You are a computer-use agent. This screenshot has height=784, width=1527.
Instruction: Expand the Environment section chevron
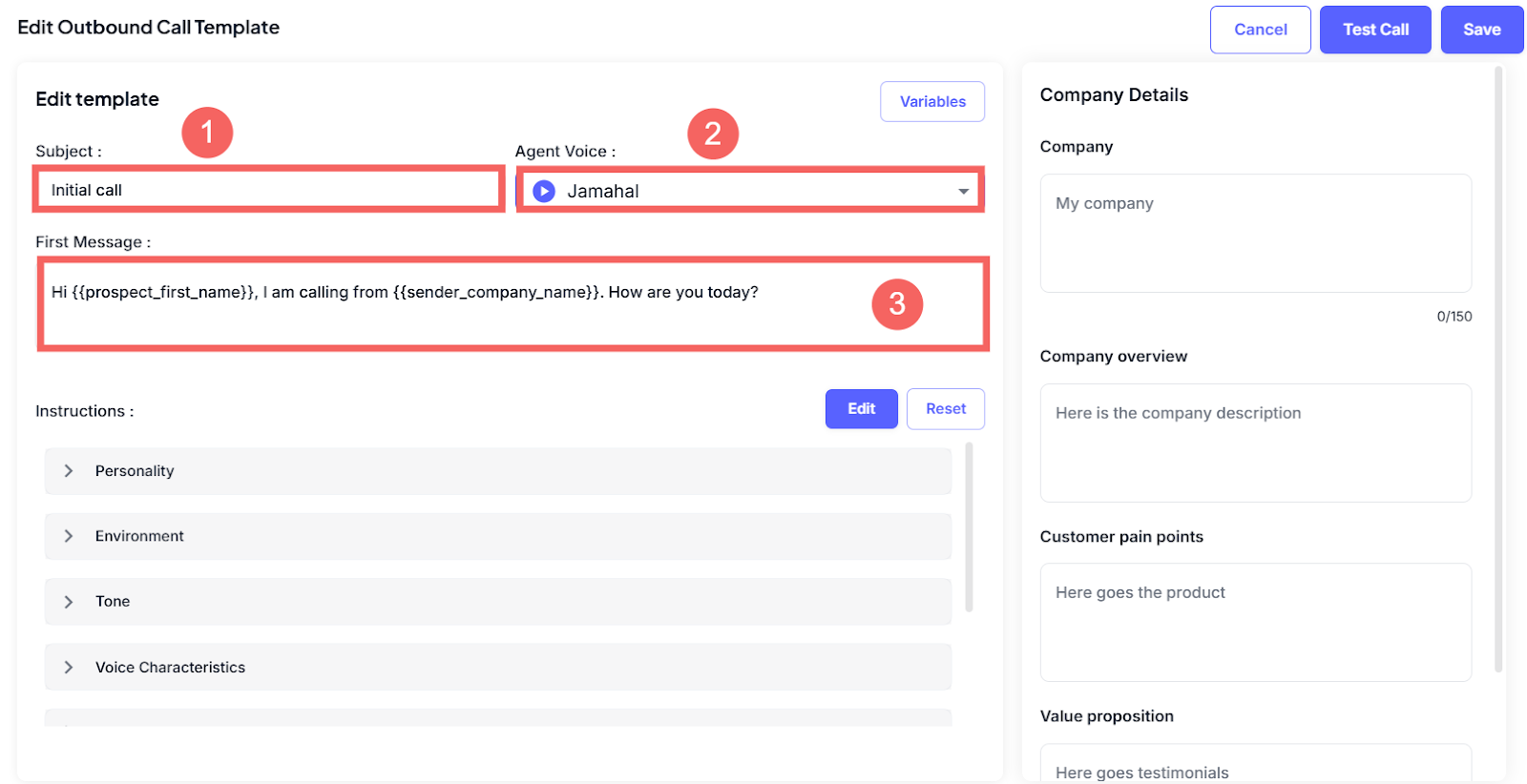tap(69, 536)
